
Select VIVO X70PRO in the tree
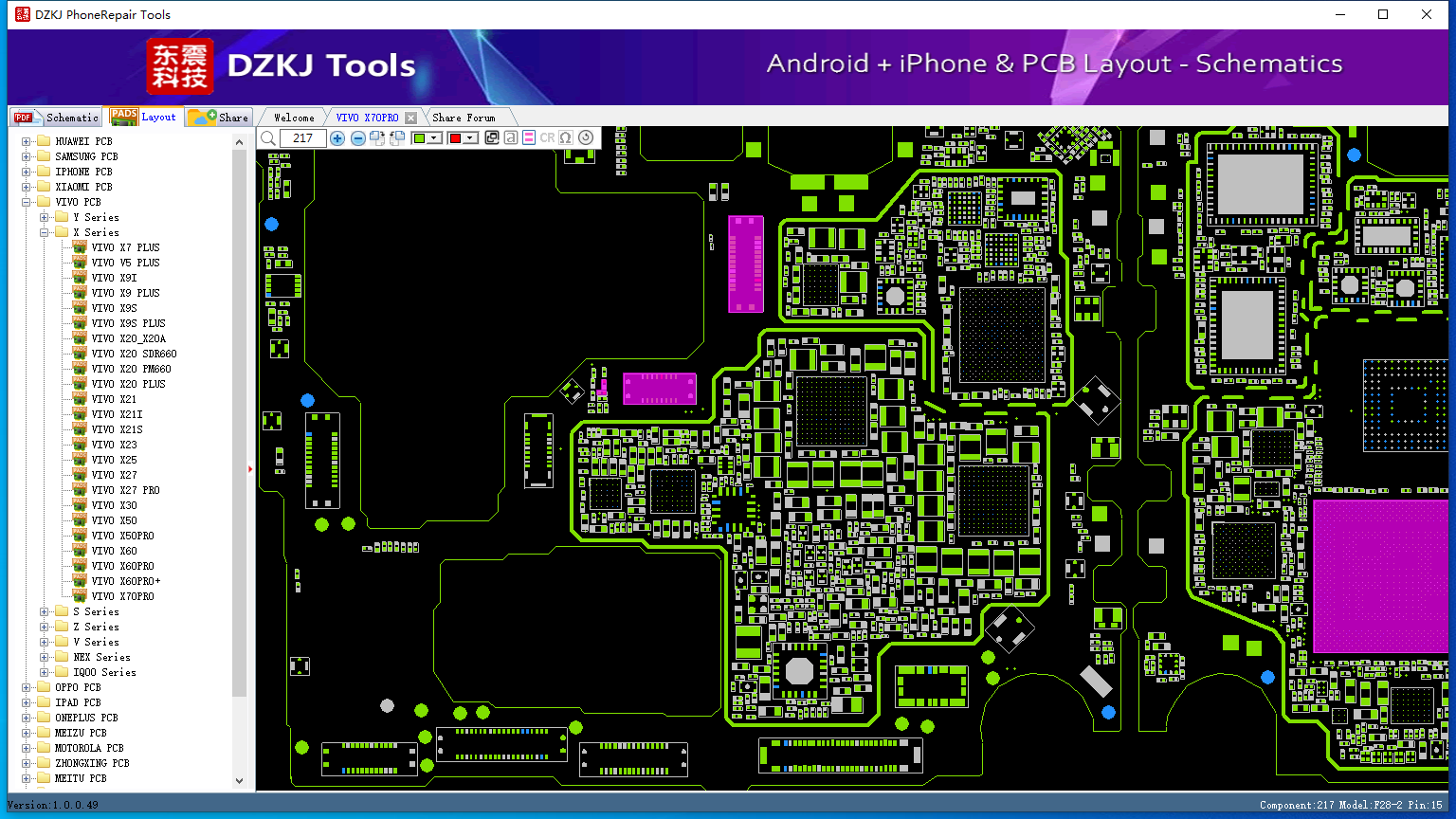tap(122, 596)
